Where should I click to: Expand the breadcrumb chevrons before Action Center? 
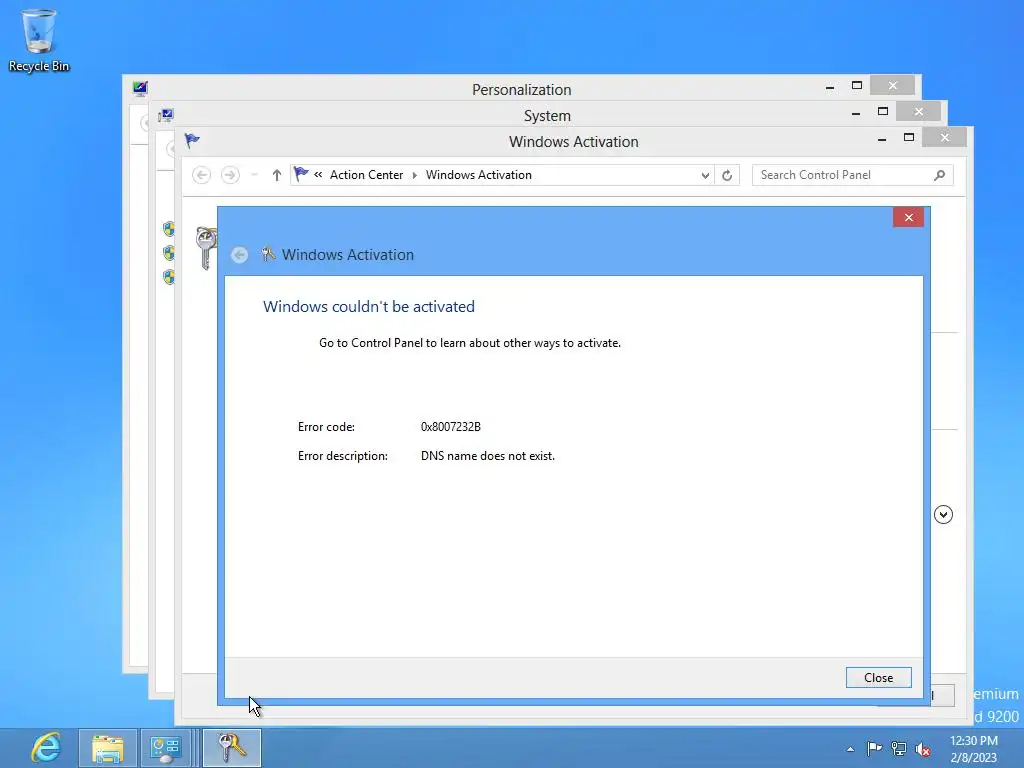tap(318, 174)
